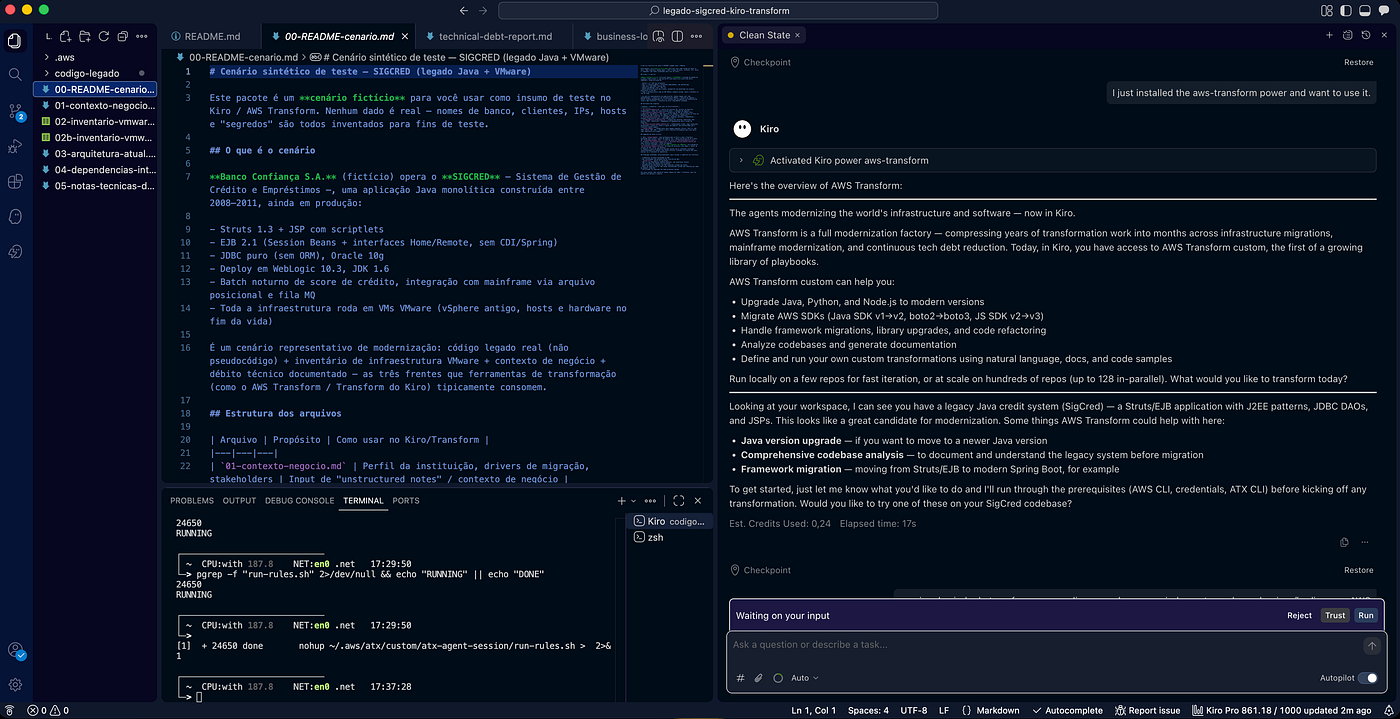Open the Search view in activity bar
Image resolution: width=1400 pixels, height=719 pixels.
(x=15, y=74)
